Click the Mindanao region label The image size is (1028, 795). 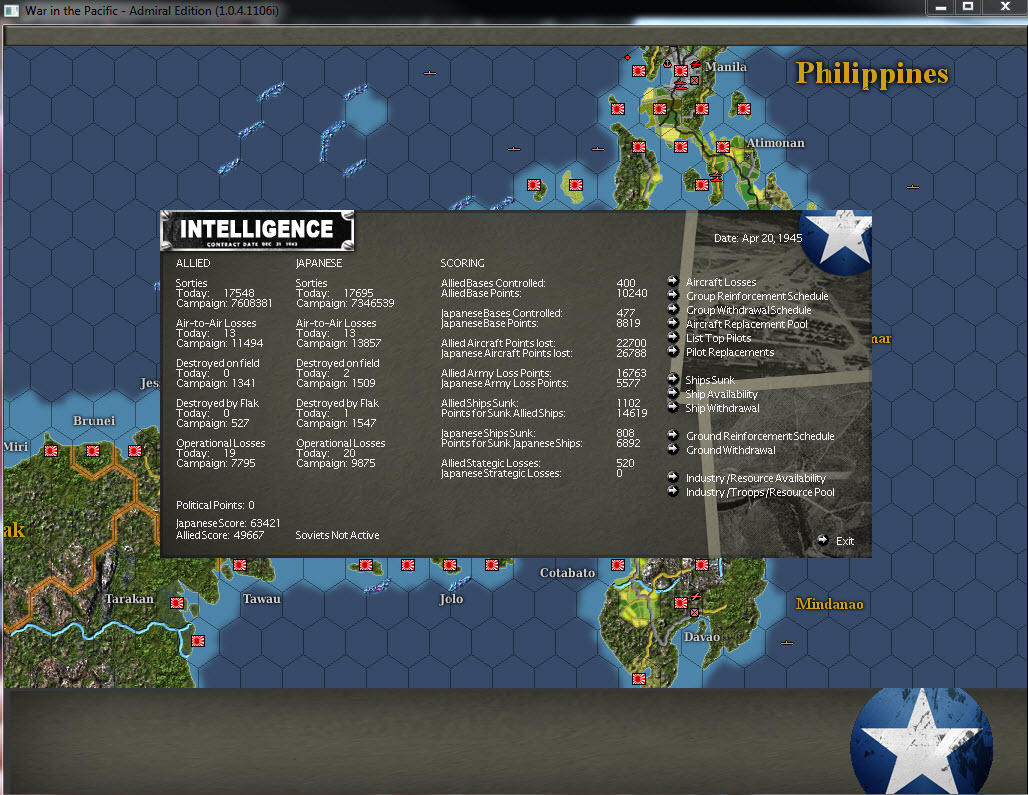(x=829, y=604)
